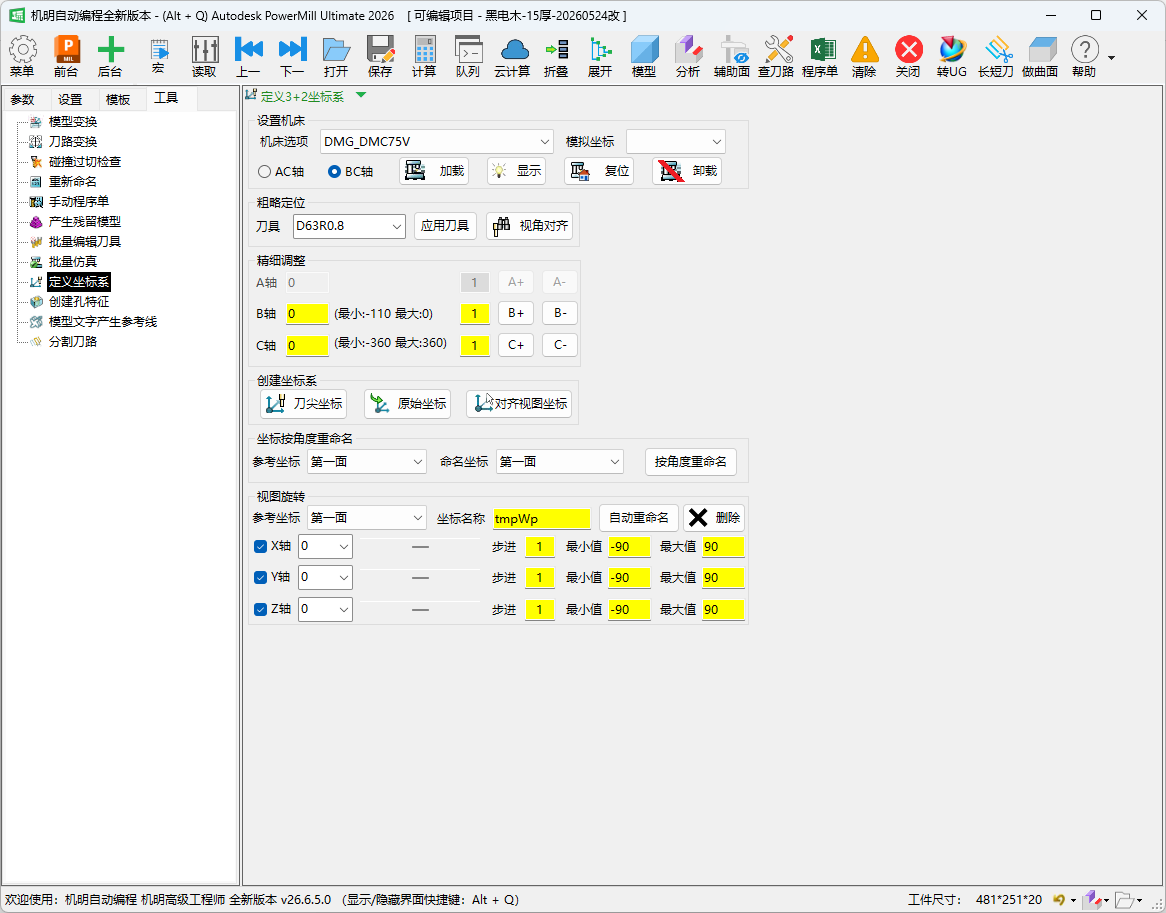The image size is (1166, 913).
Task: Run the 宏 macro icon
Action: coord(158,57)
